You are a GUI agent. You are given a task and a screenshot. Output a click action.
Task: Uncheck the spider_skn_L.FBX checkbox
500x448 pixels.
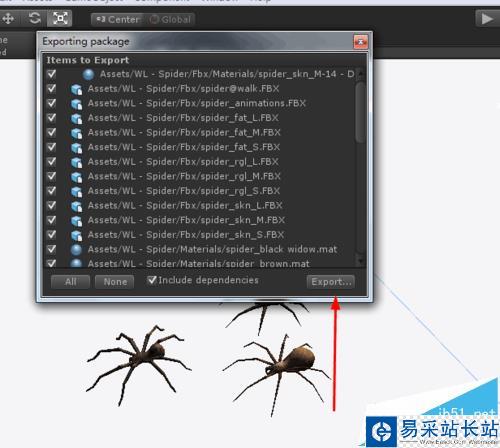point(52,205)
